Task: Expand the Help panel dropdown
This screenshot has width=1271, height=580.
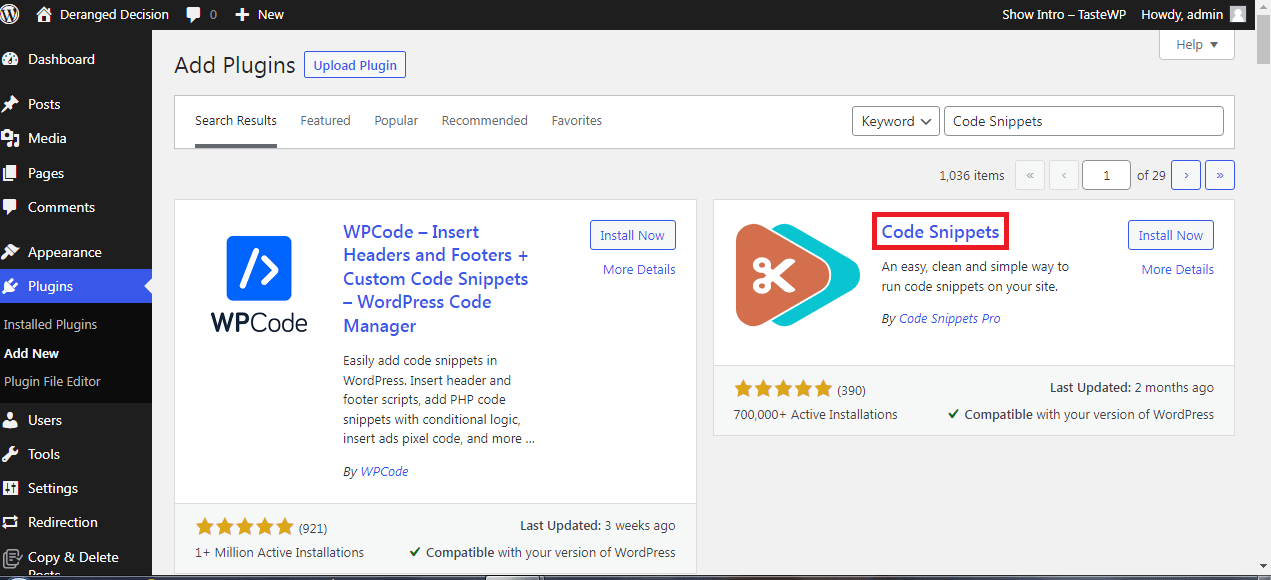Action: click(1196, 45)
